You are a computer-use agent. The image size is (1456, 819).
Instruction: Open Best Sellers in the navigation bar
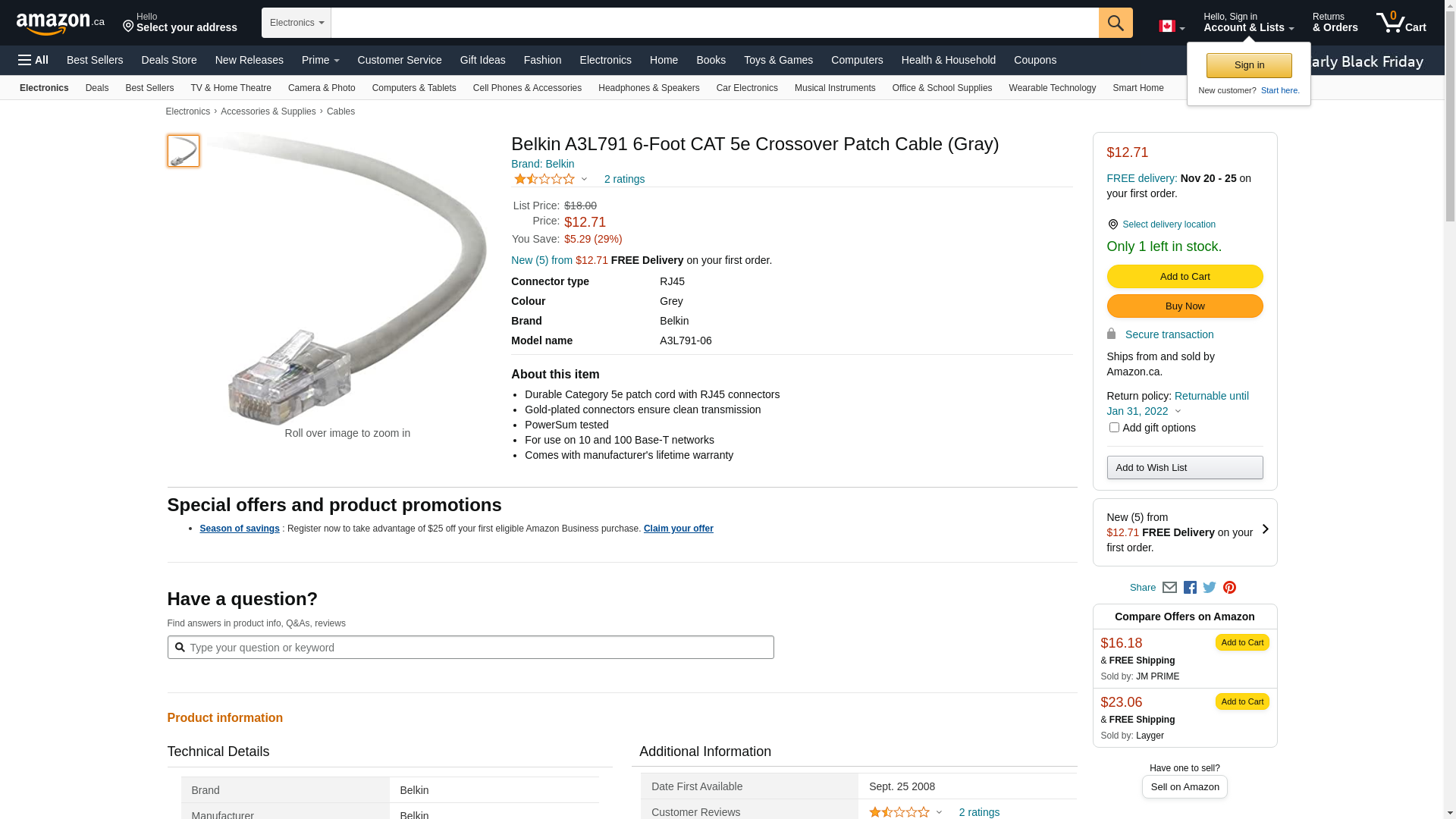[x=95, y=60]
